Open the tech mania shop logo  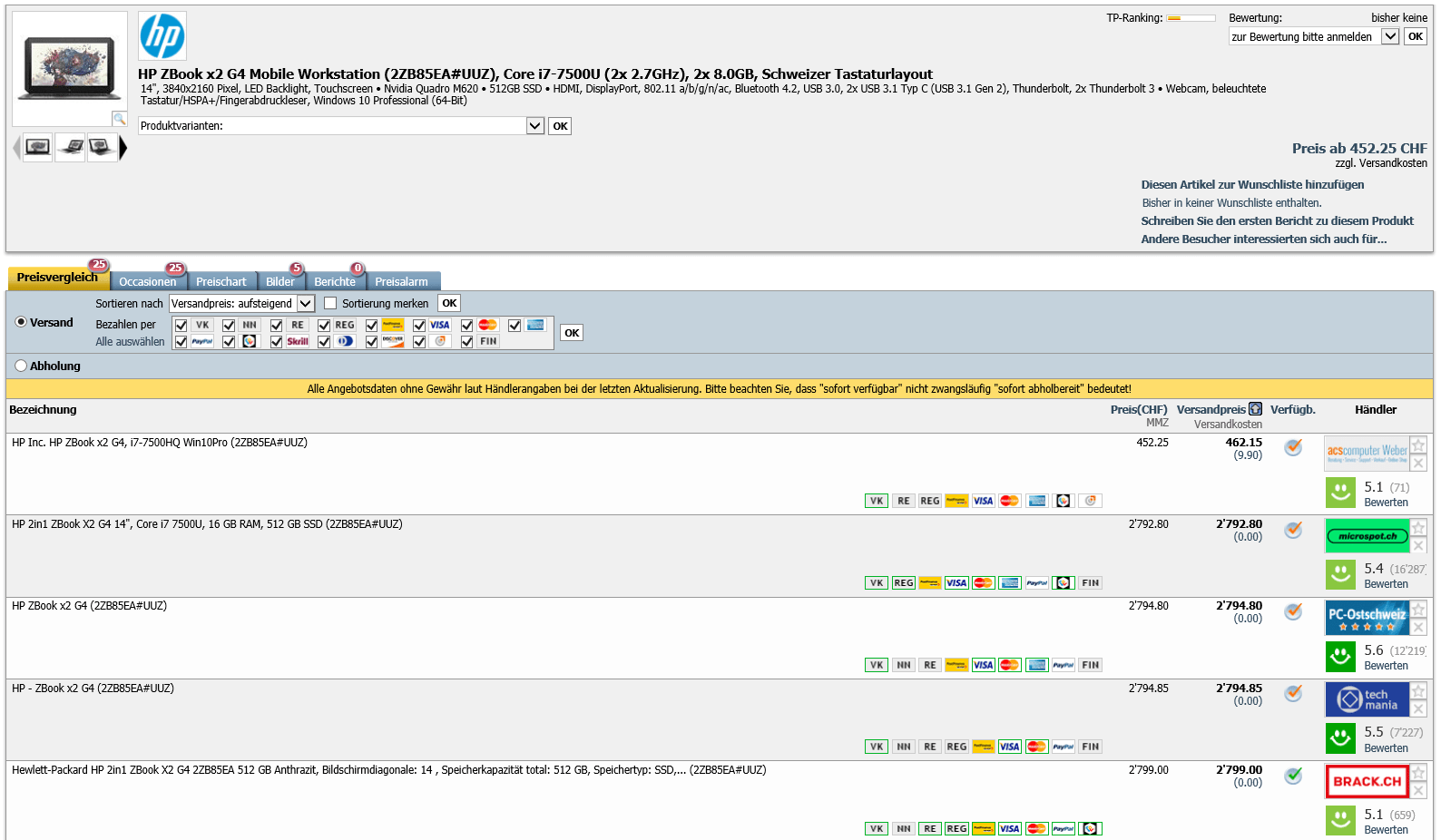(x=1367, y=699)
